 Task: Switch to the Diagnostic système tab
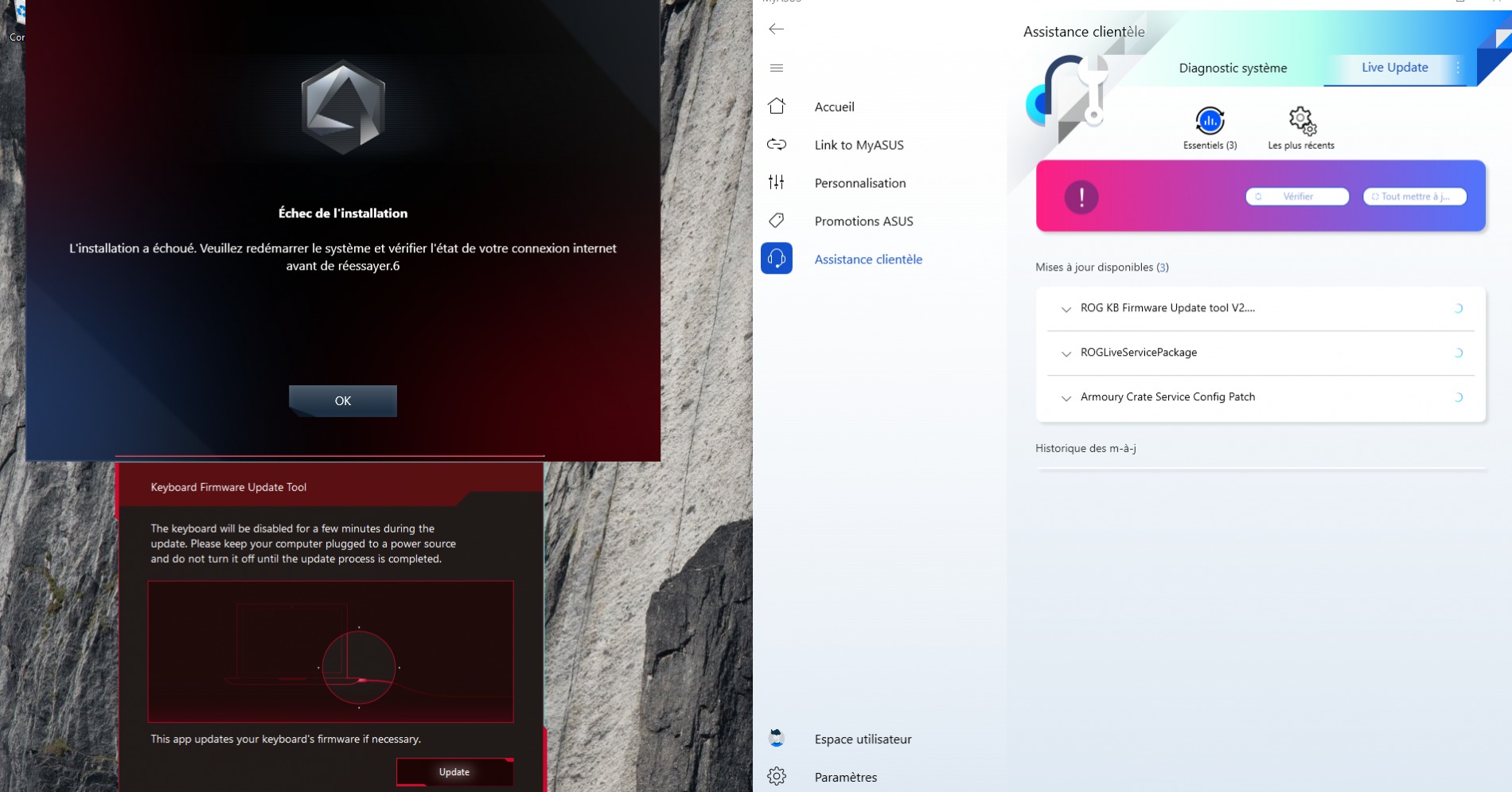click(x=1233, y=68)
